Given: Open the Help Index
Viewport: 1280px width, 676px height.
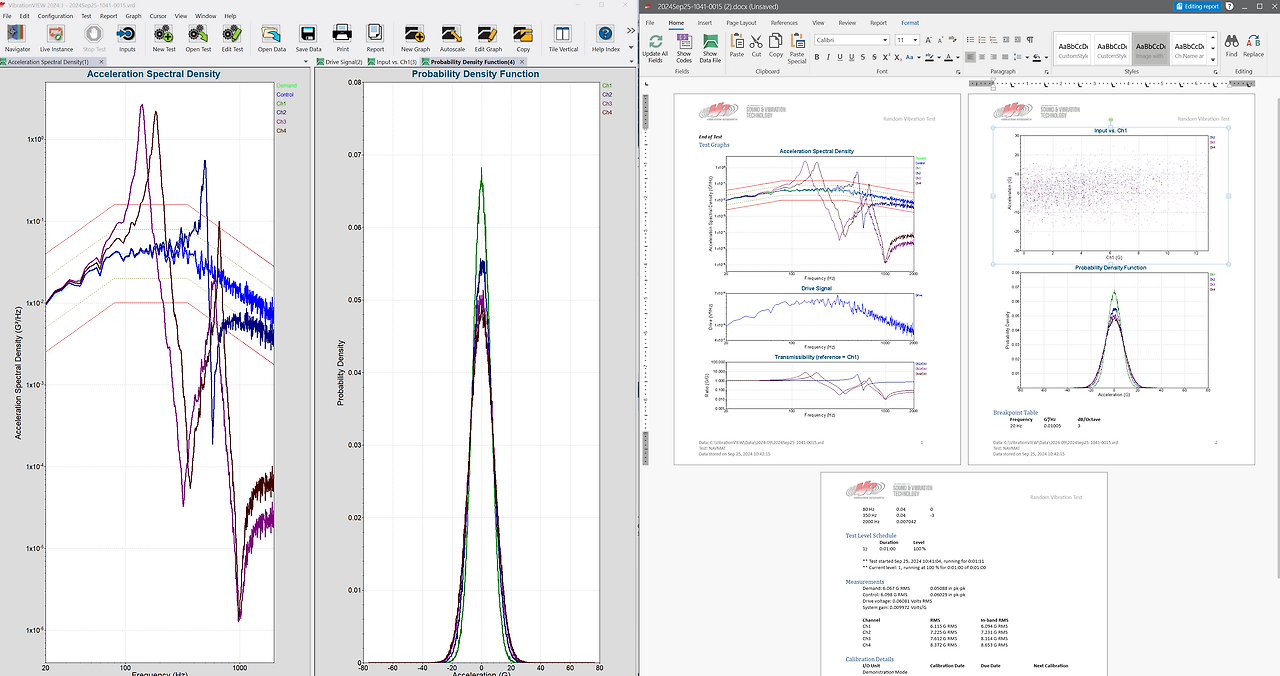Looking at the screenshot, I should [x=605, y=38].
